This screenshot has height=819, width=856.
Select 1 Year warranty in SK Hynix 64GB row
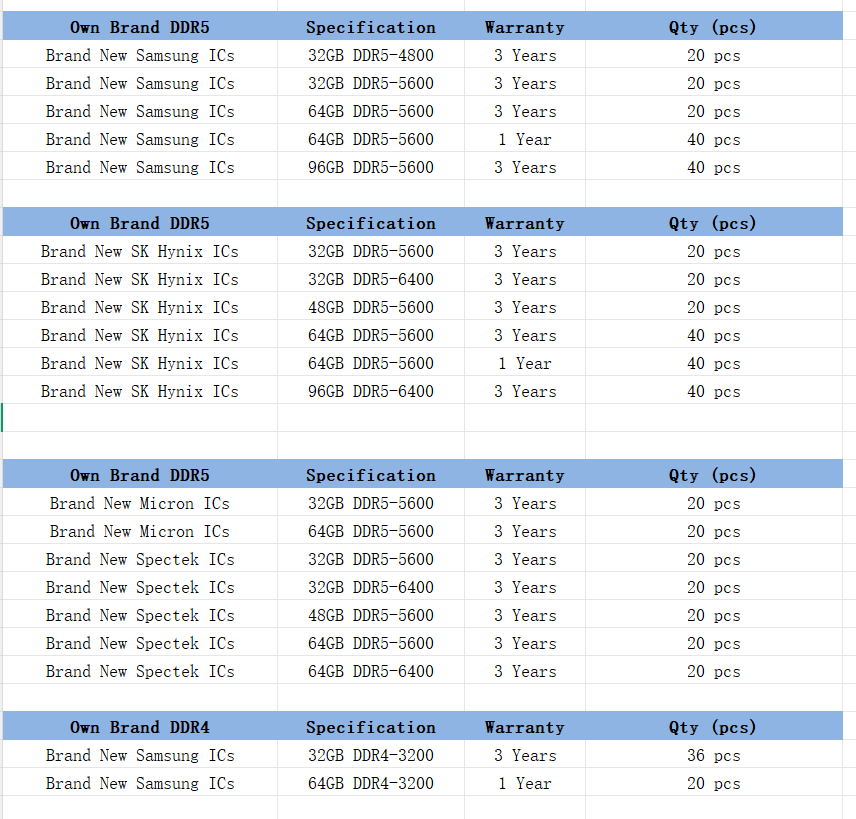(x=525, y=363)
